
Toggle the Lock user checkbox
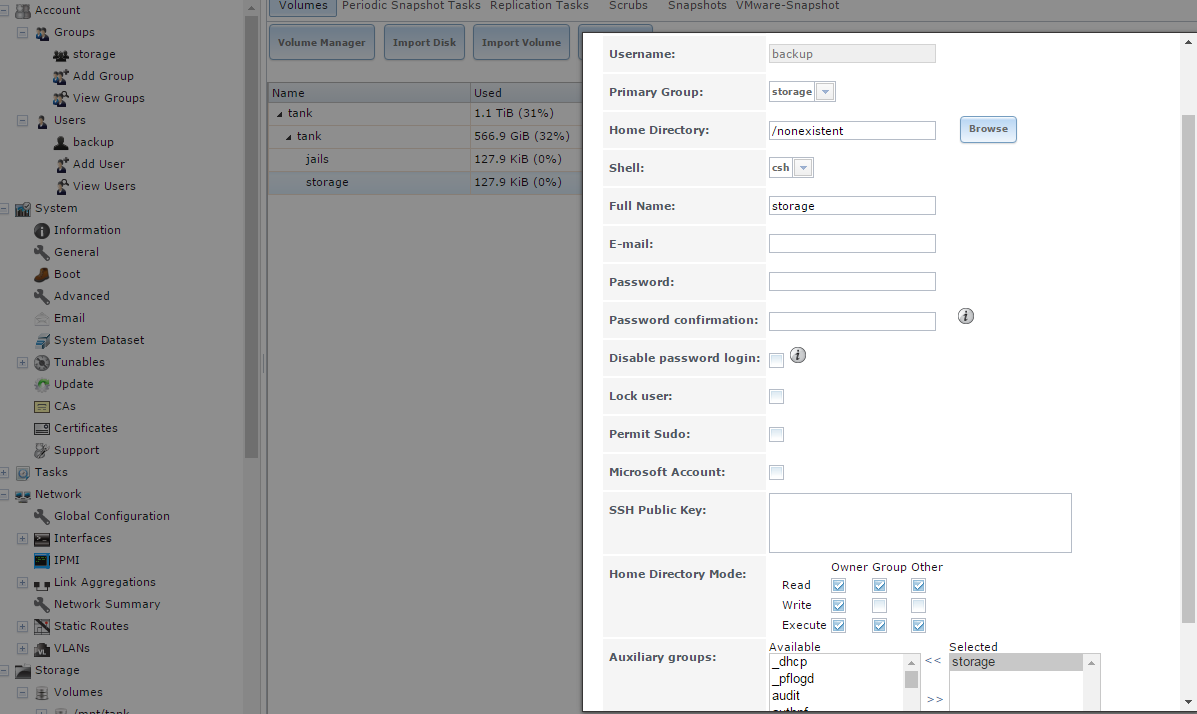click(776, 396)
